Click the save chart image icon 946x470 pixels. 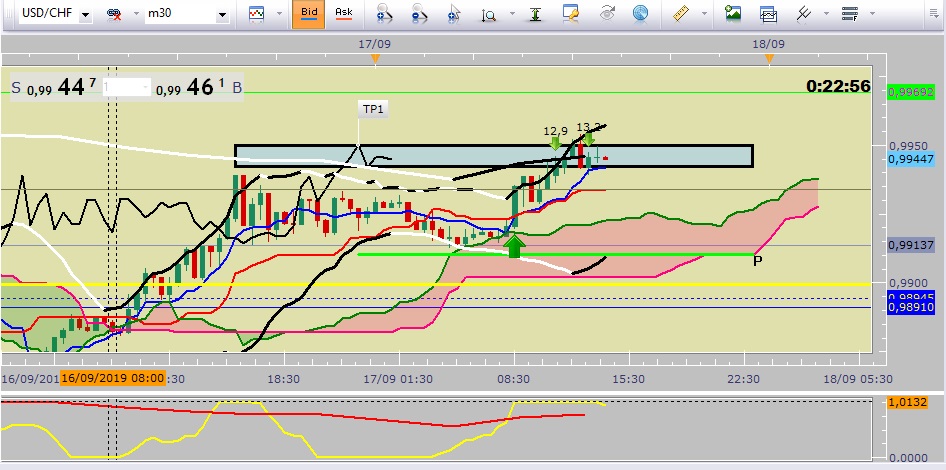click(733, 14)
